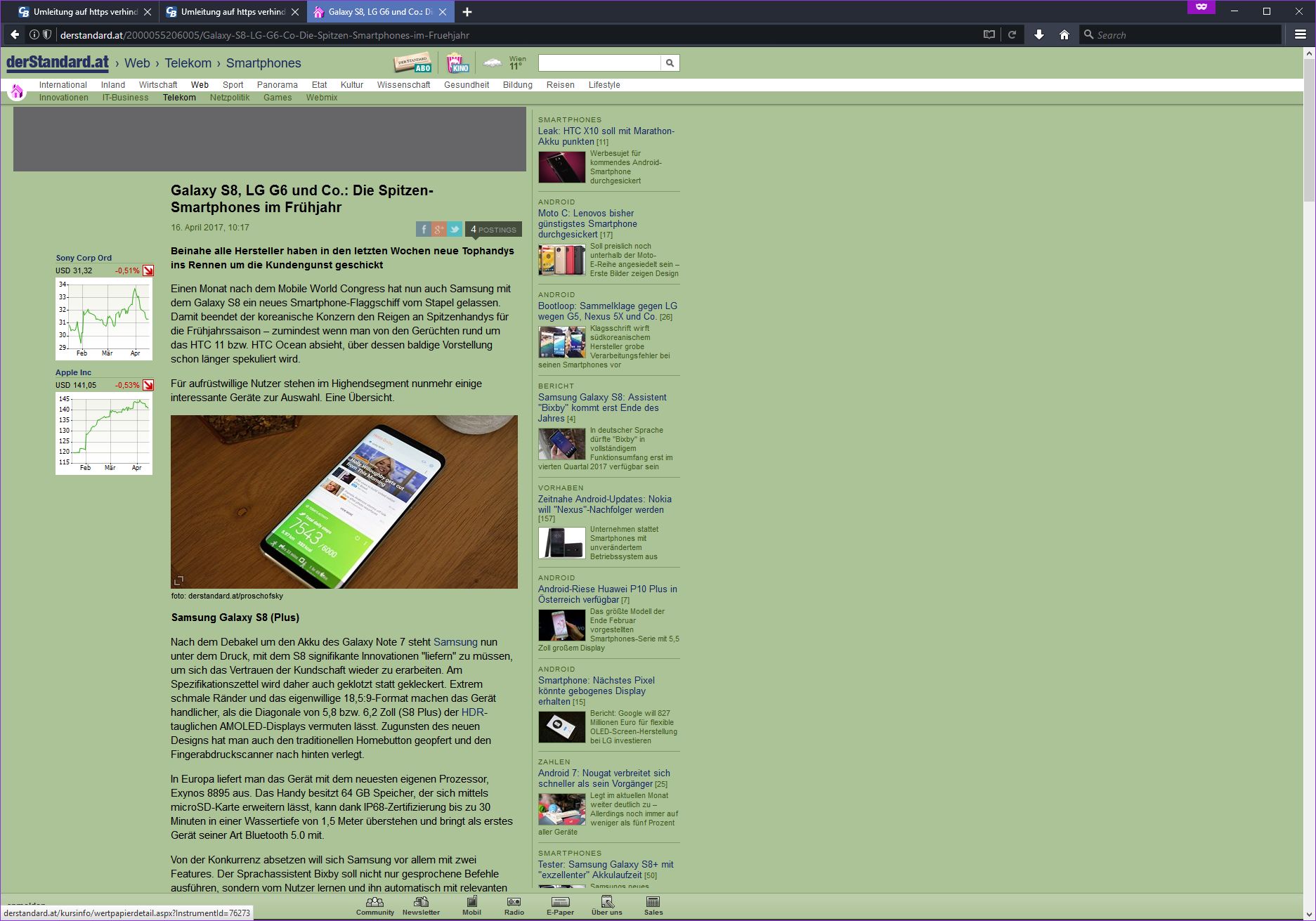Submit site search with magnifier button

[x=670, y=63]
